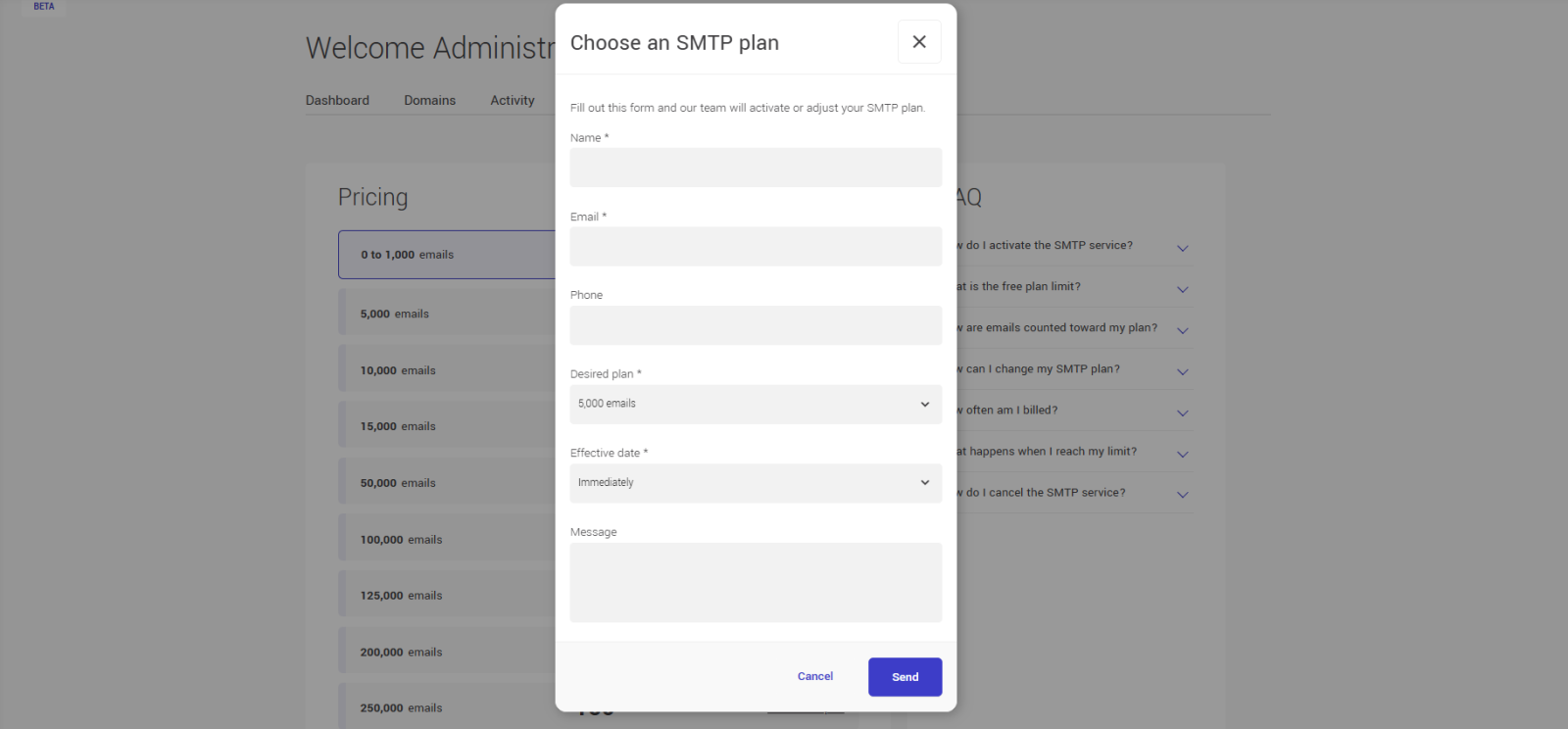The height and width of the screenshot is (729, 1568).
Task: Click the Email input field
Action: click(755, 246)
